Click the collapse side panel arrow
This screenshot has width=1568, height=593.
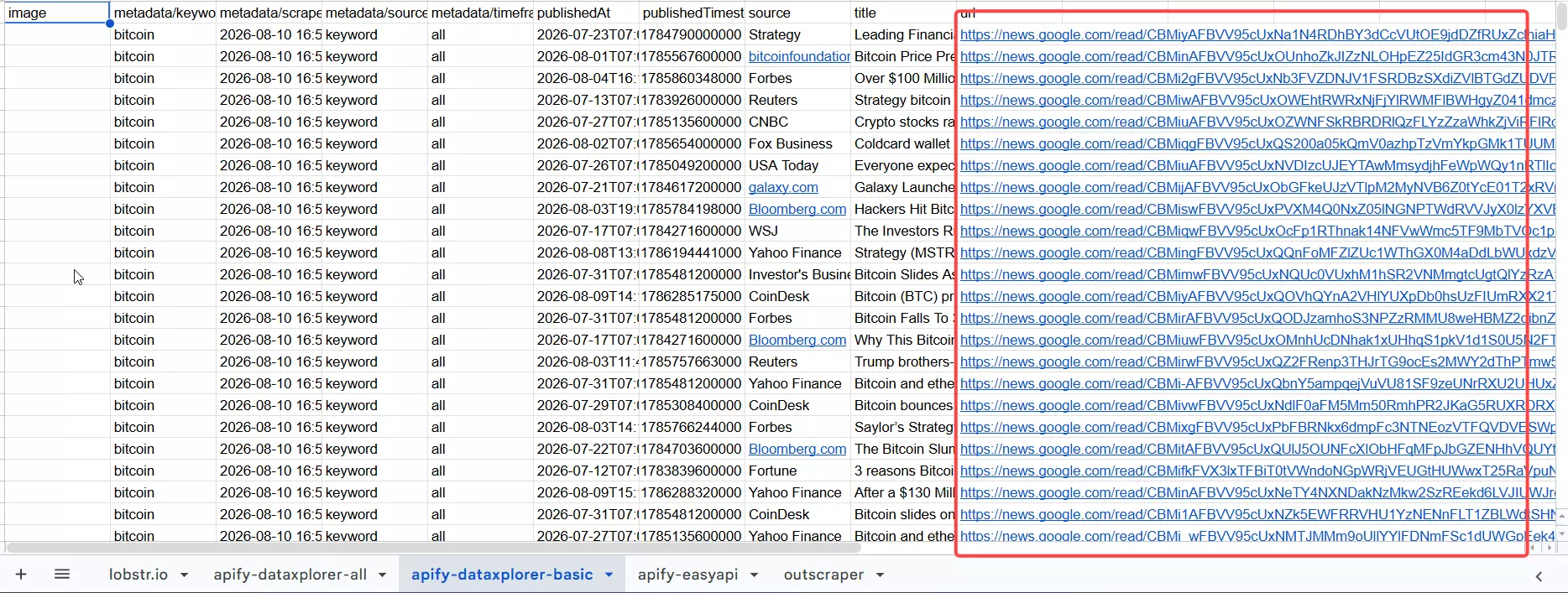coord(1539,576)
